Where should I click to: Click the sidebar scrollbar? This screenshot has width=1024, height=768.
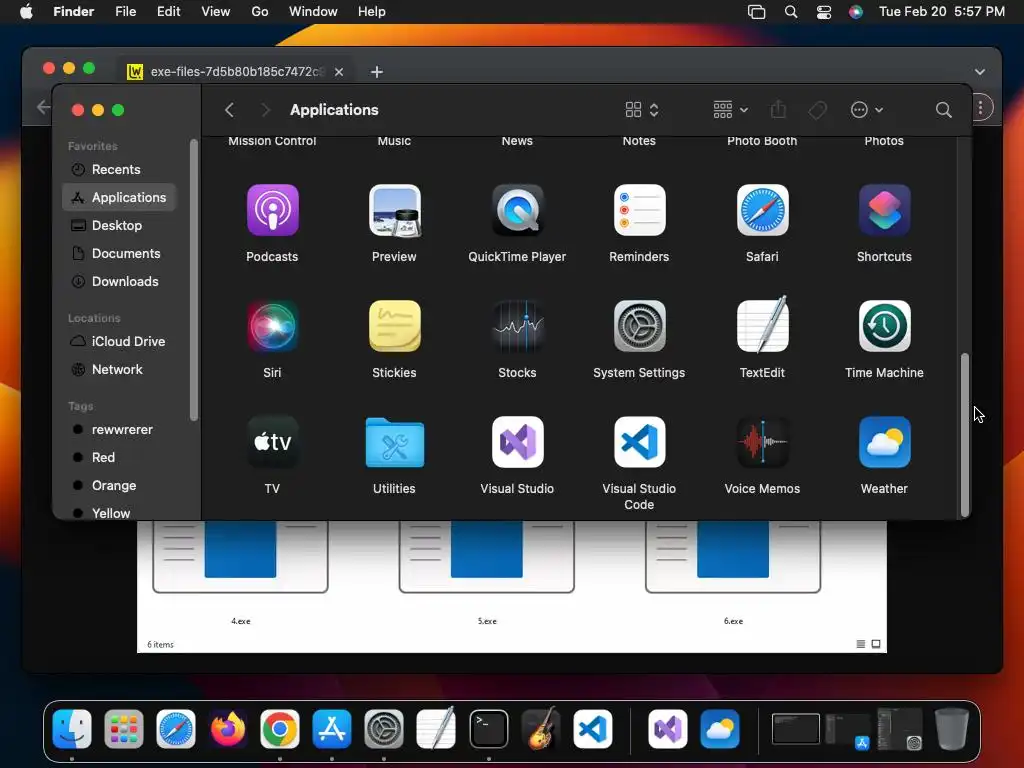[x=193, y=280]
